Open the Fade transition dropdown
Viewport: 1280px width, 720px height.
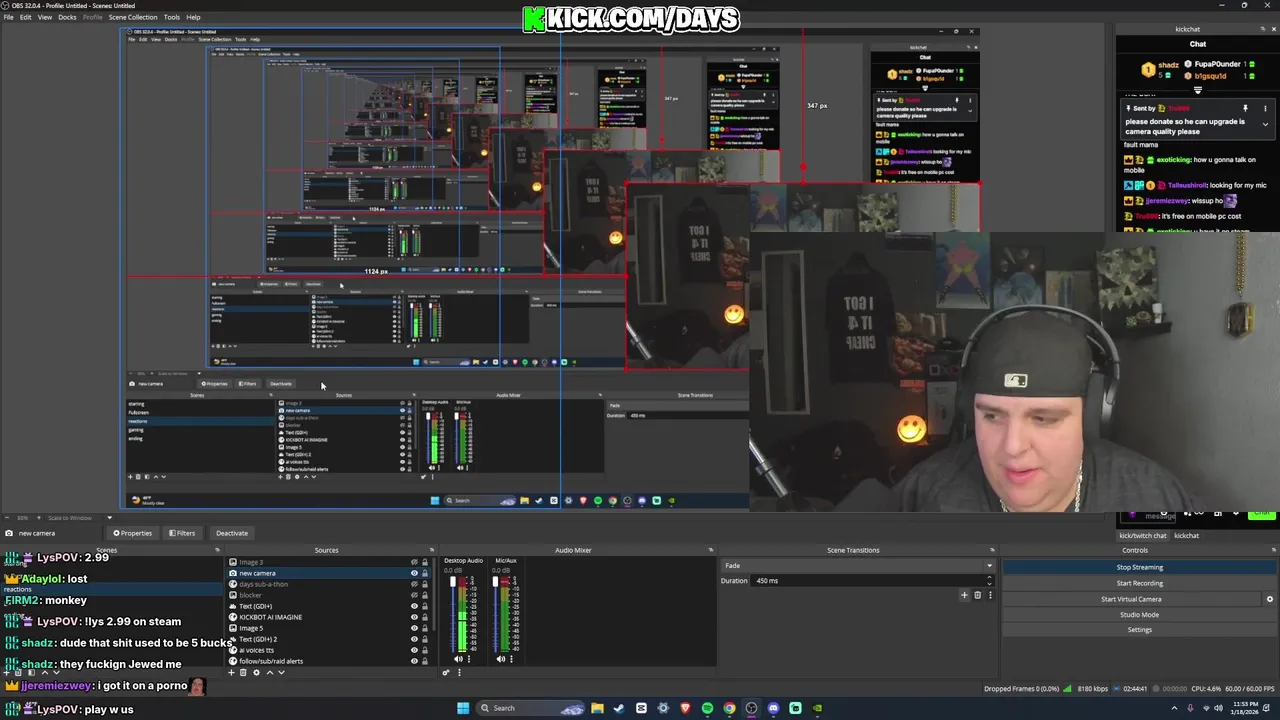coord(858,566)
